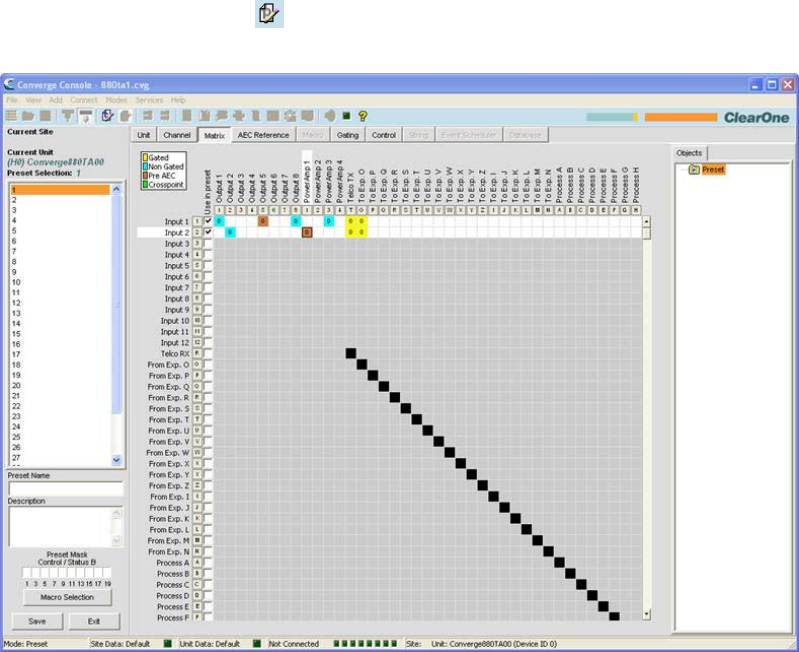Screen dimensions: 799x652
Task: Click the brown Pre AEC legend swatch
Action: pyautogui.click(x=145, y=176)
